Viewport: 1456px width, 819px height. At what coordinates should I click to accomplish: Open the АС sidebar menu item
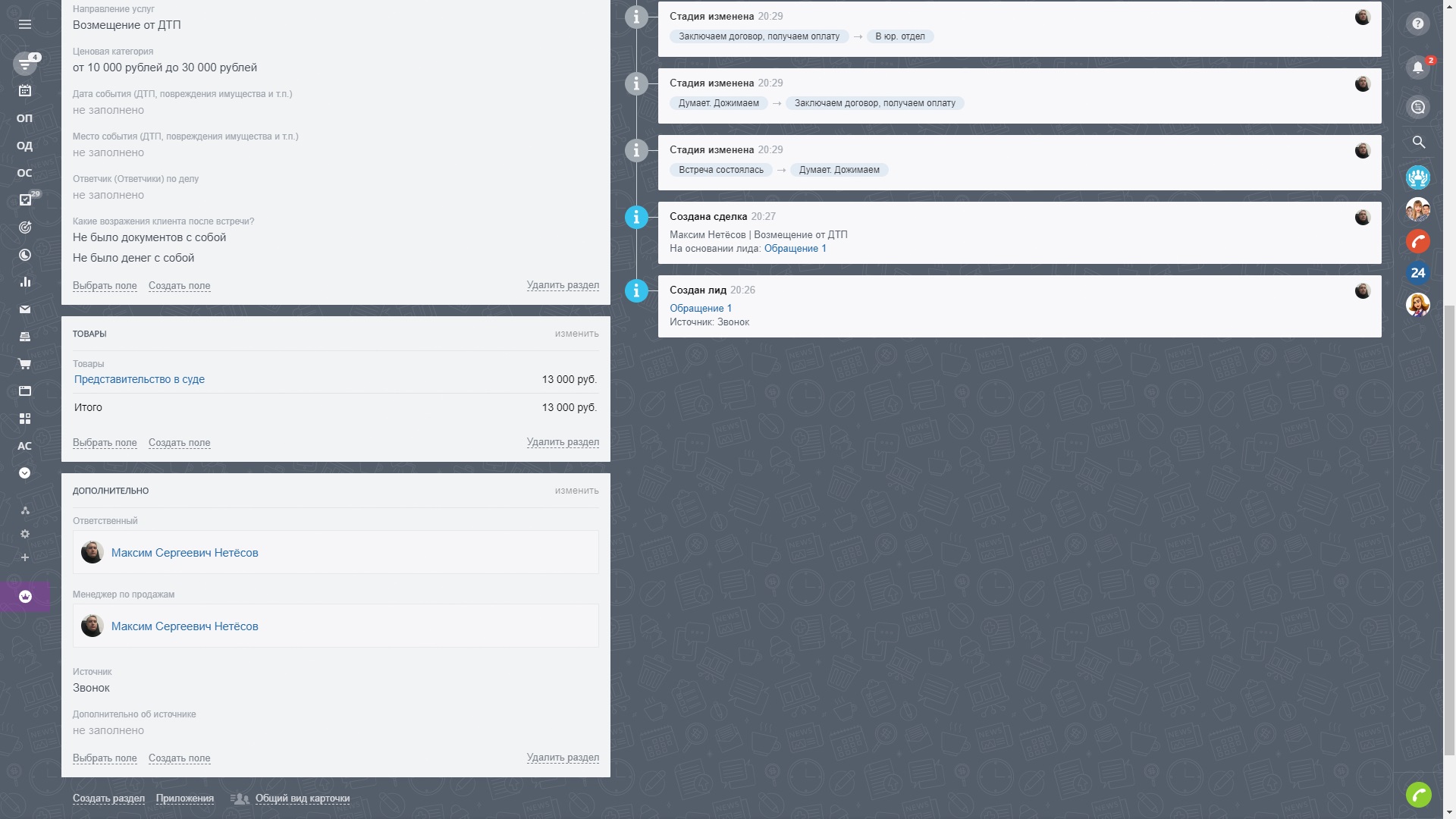pyautogui.click(x=25, y=446)
